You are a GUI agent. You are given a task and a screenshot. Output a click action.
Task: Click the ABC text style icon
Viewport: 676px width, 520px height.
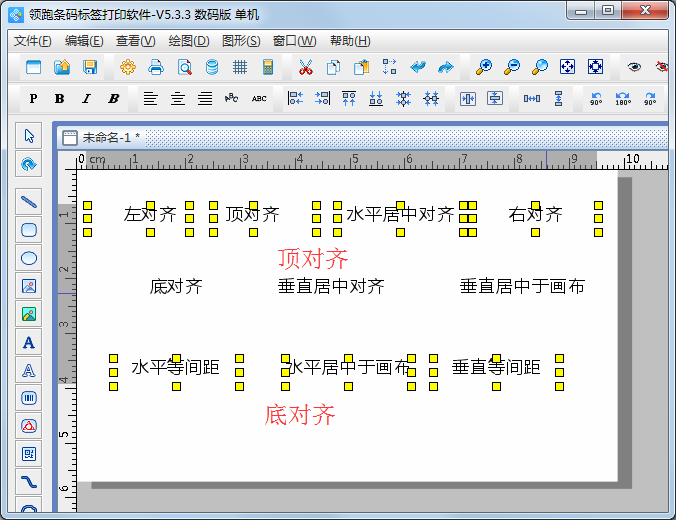[259, 99]
